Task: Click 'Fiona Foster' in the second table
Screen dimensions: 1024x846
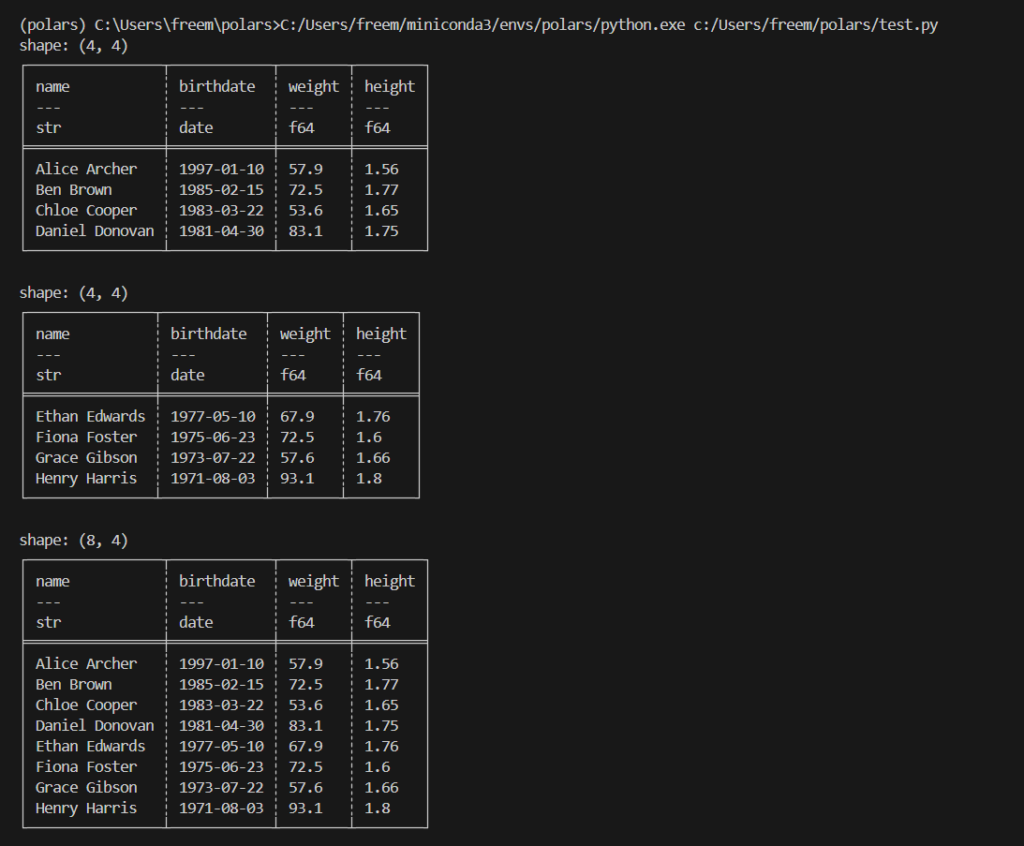Action: tap(86, 438)
